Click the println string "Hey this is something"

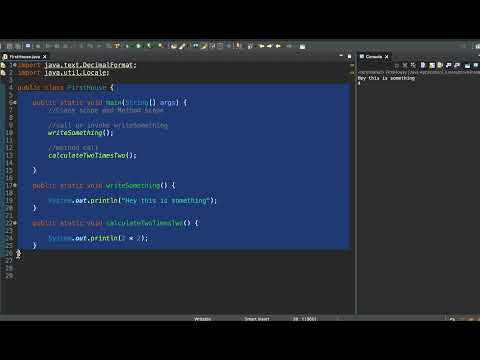click(166, 200)
